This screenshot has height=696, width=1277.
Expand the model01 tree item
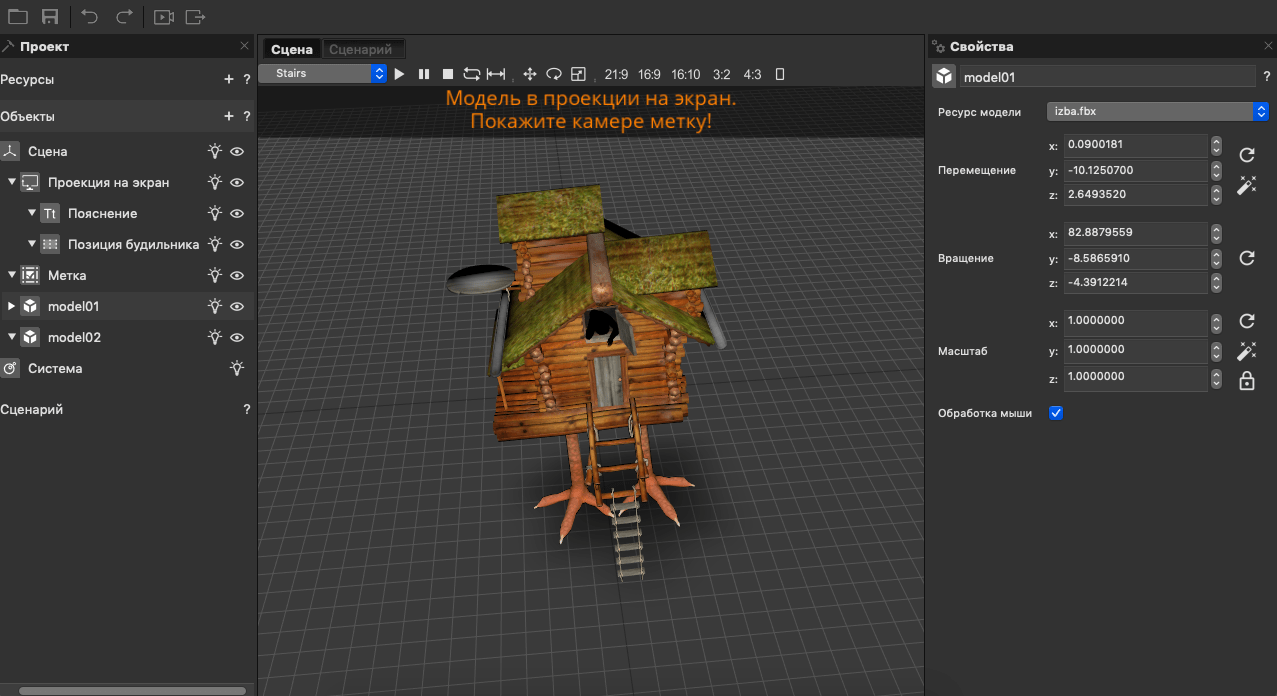(x=12, y=307)
